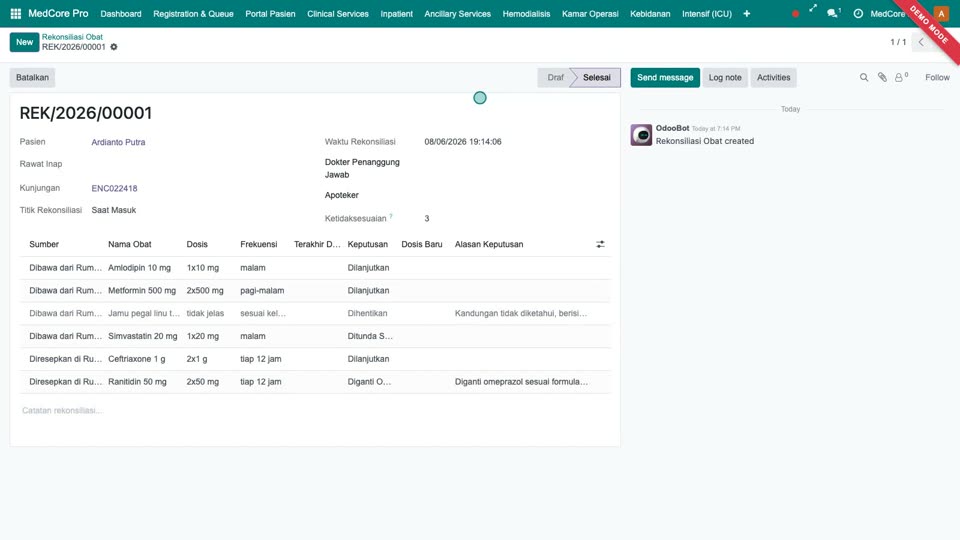Click the red recording dot icon
The image size is (960, 540).
(x=795, y=13)
